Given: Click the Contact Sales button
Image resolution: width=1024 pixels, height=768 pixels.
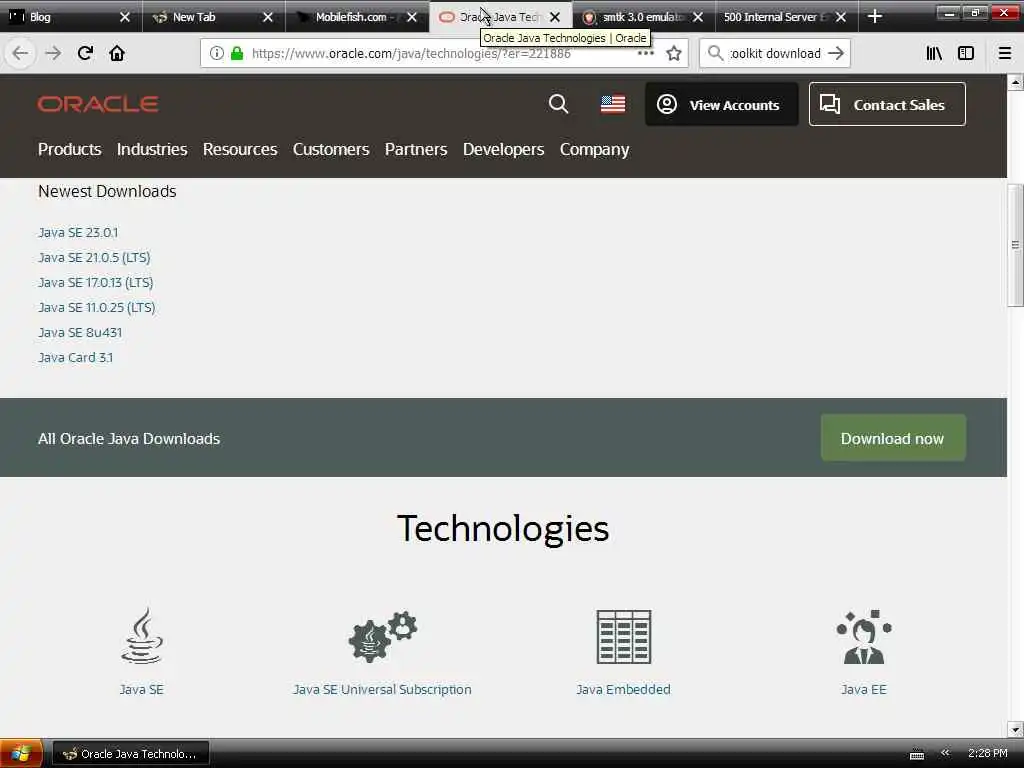Looking at the screenshot, I should click(887, 104).
